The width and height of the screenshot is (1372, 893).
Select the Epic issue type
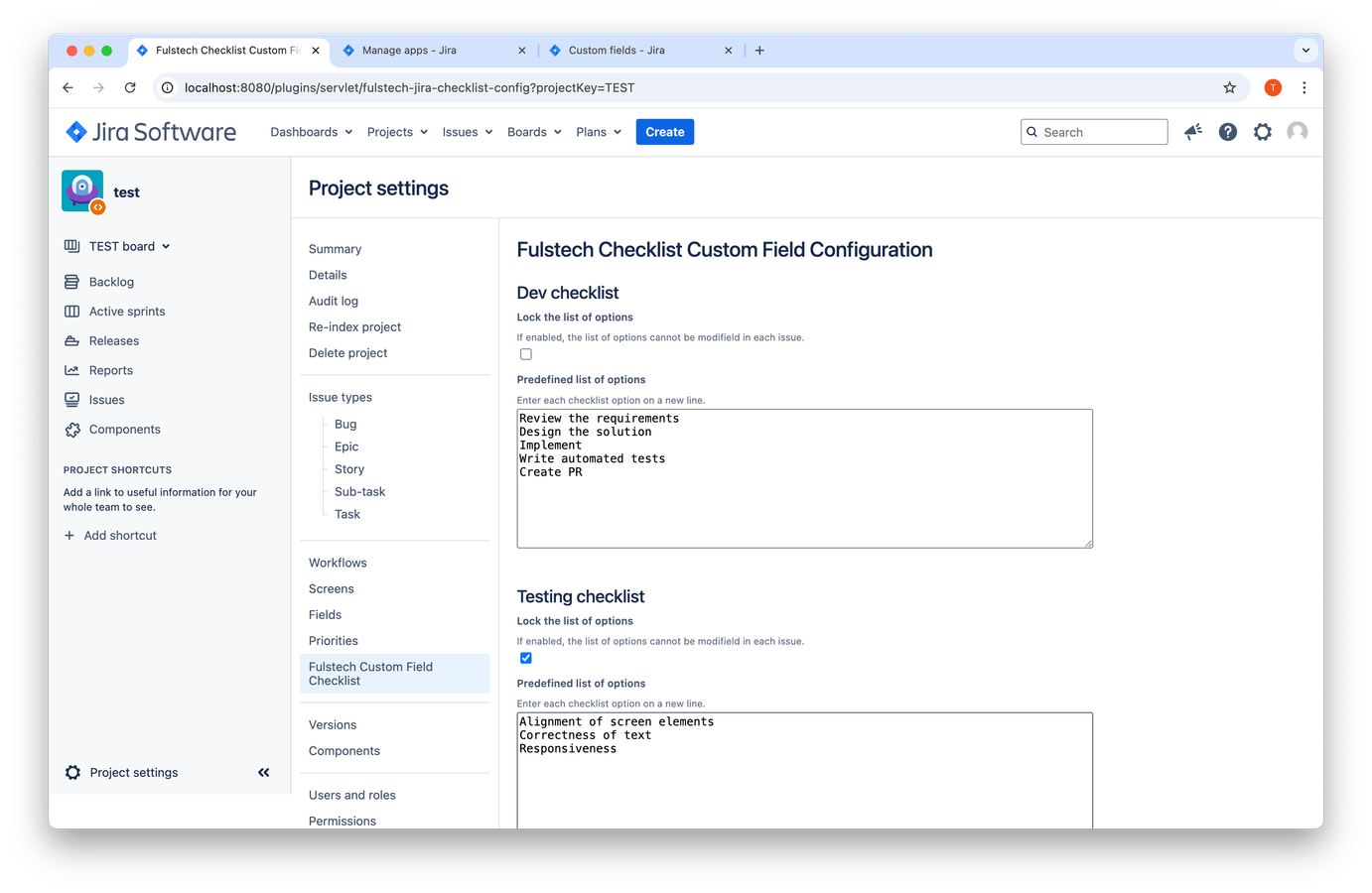pos(346,446)
